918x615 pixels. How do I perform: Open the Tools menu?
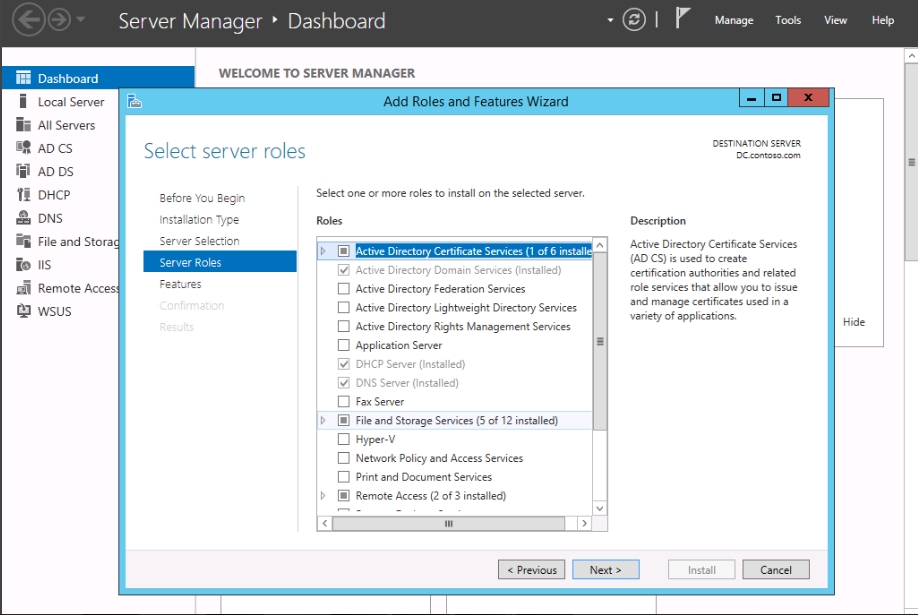tap(788, 20)
